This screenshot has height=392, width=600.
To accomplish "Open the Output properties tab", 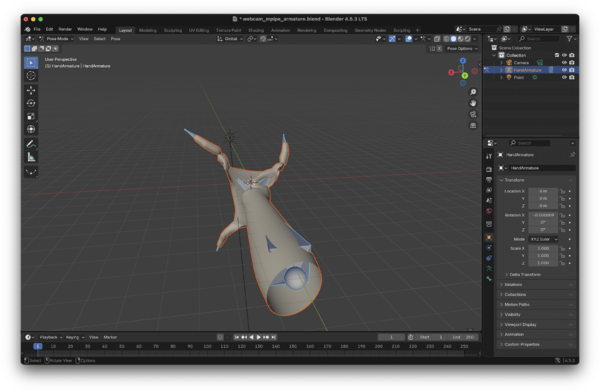I will click(x=489, y=180).
